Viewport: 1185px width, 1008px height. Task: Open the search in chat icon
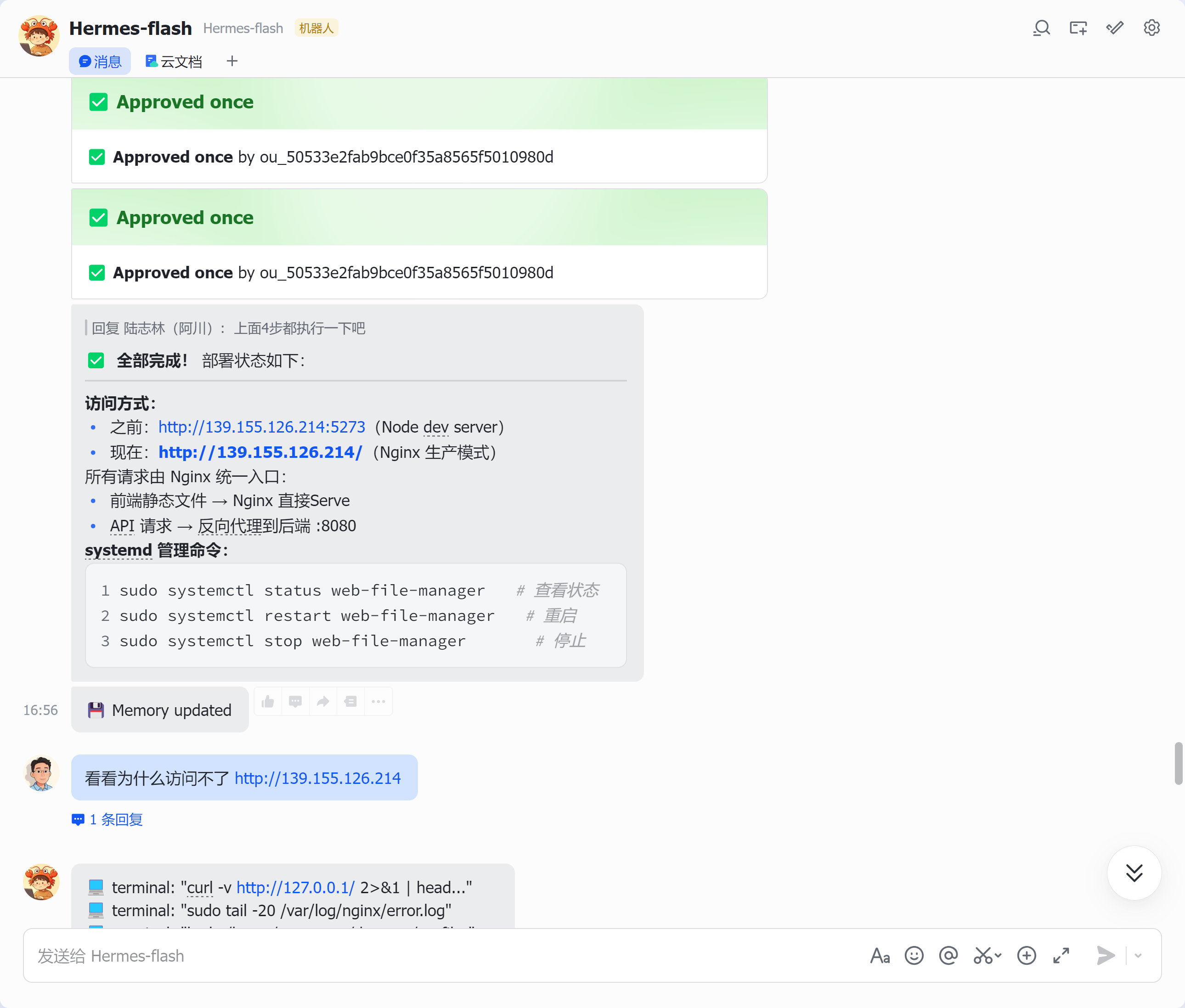coord(1042,28)
